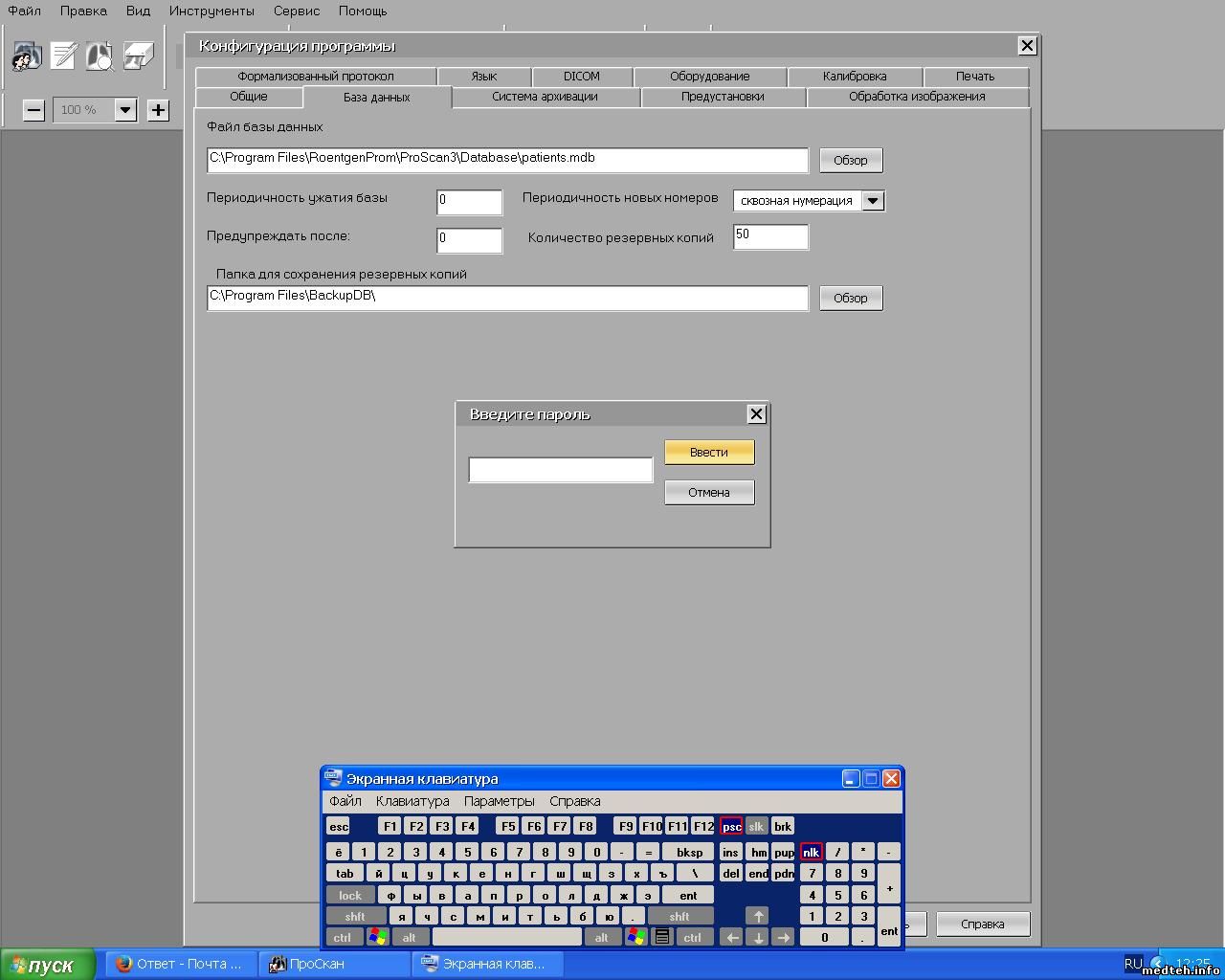The width and height of the screenshot is (1225, 980).
Task: Toggle the 'slk' scroll lock key
Action: click(756, 827)
